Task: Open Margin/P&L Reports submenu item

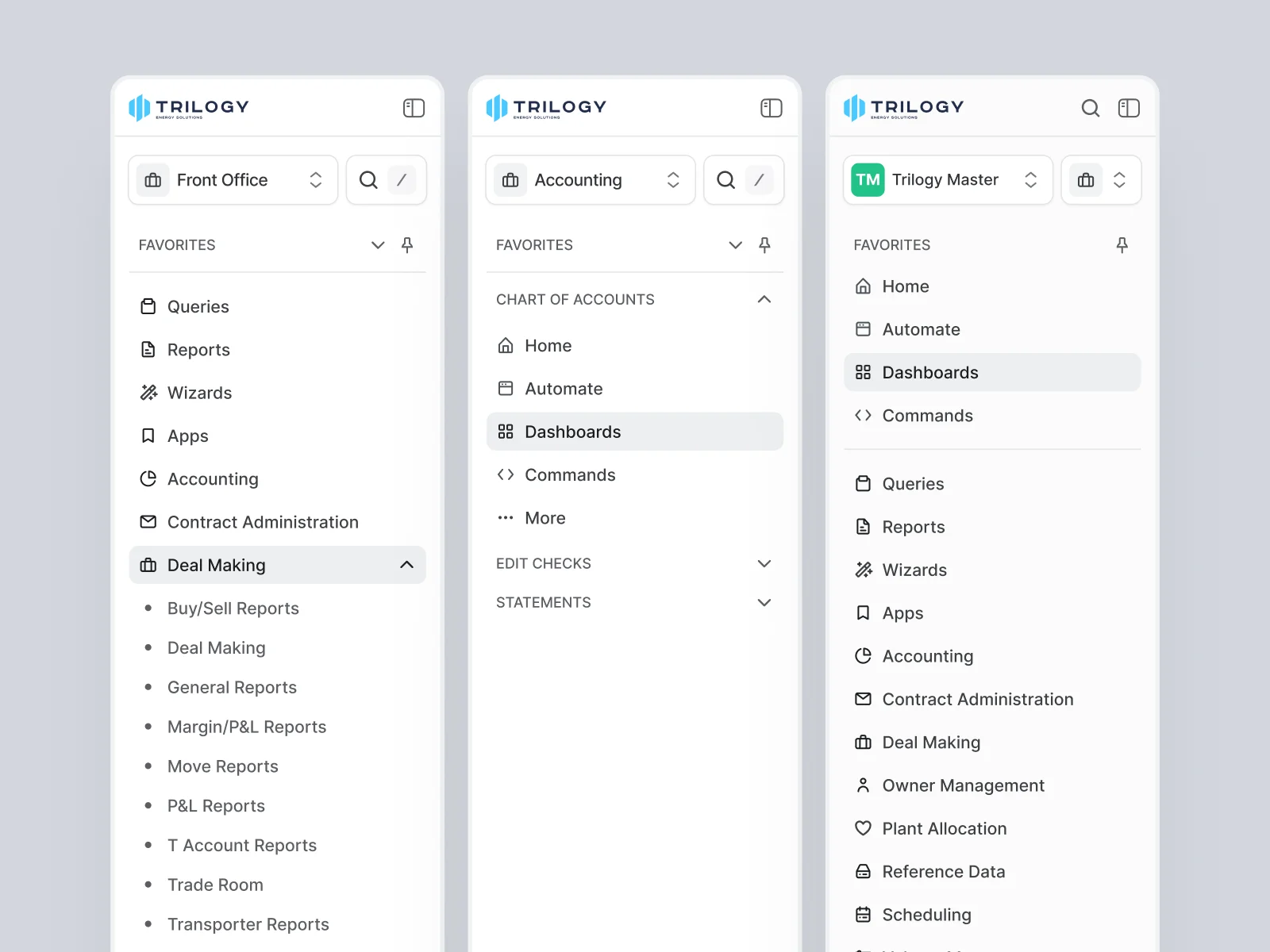Action: pos(247,727)
